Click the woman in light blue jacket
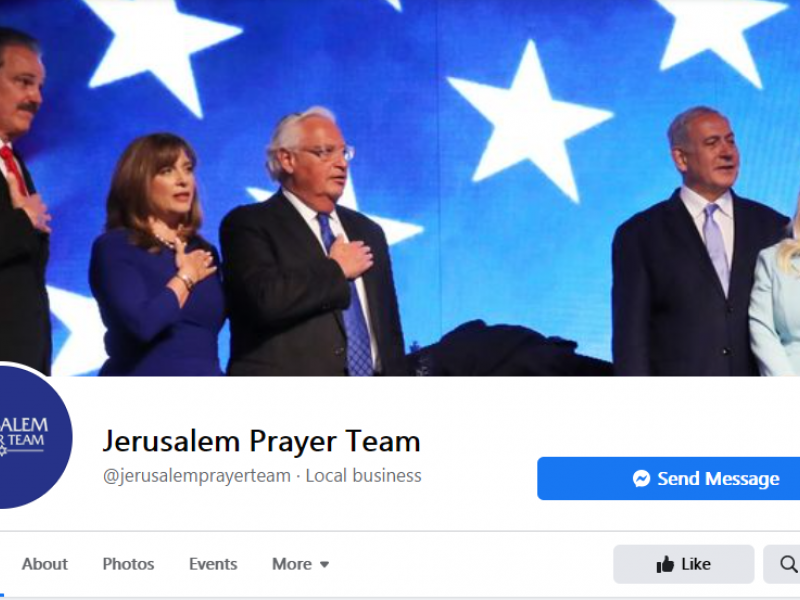The width and height of the screenshot is (800, 600). pos(776,306)
